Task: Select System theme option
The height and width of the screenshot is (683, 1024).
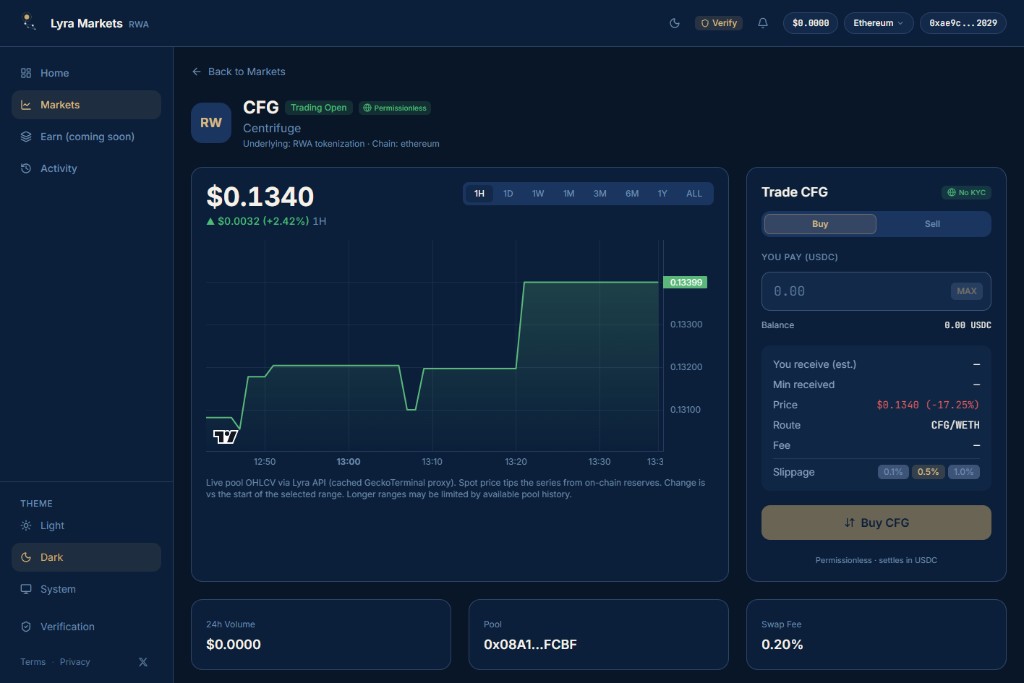Action: (86, 589)
